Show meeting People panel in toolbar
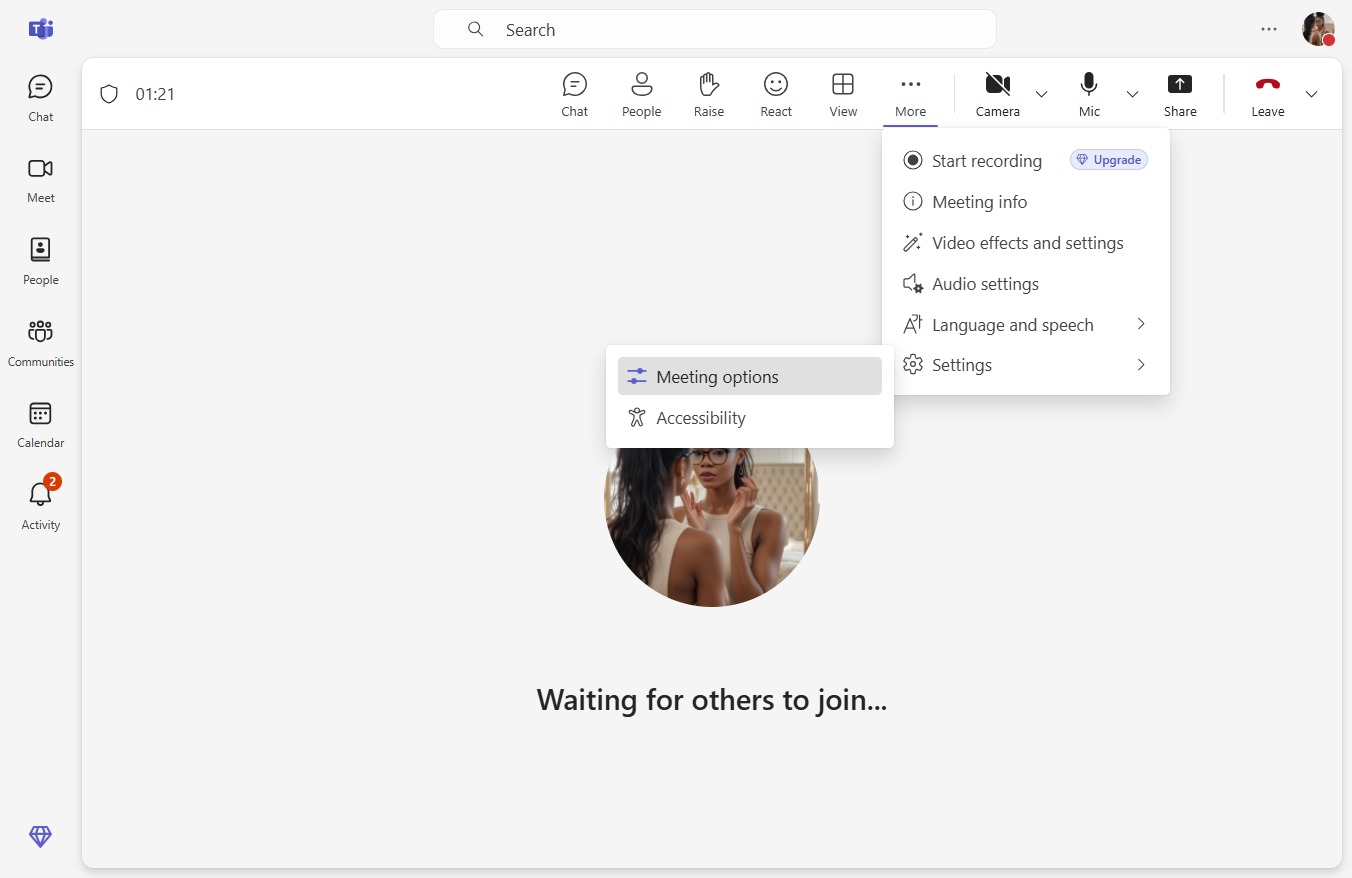This screenshot has height=878, width=1352. tap(642, 95)
